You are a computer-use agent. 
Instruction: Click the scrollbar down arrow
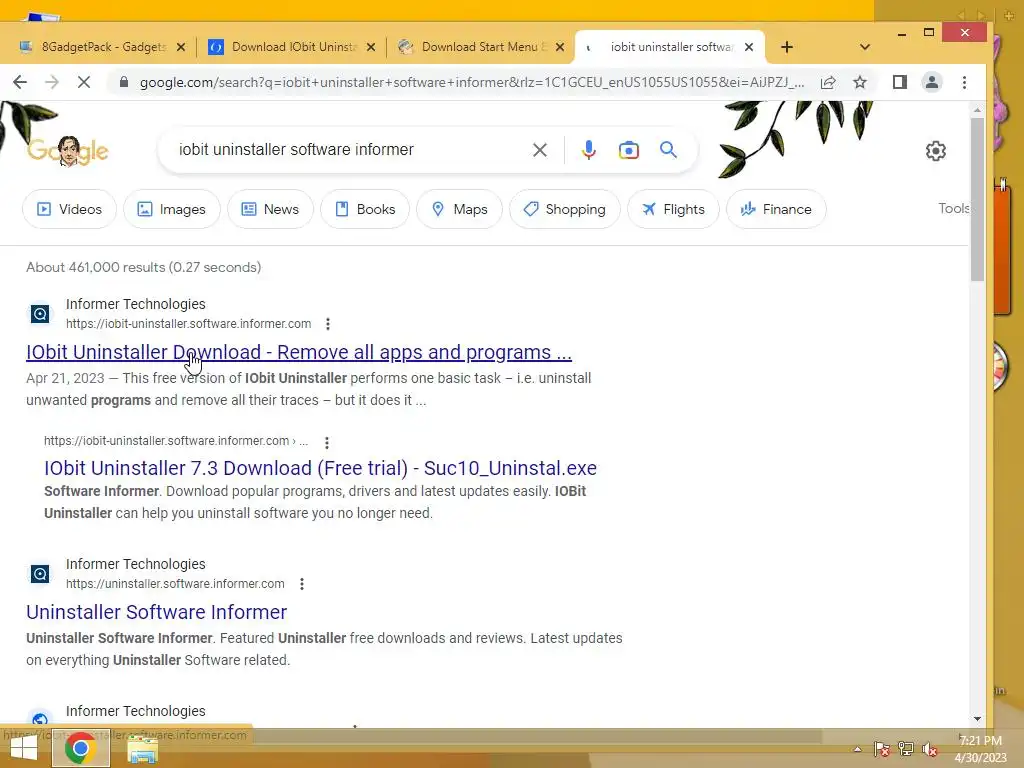977,719
